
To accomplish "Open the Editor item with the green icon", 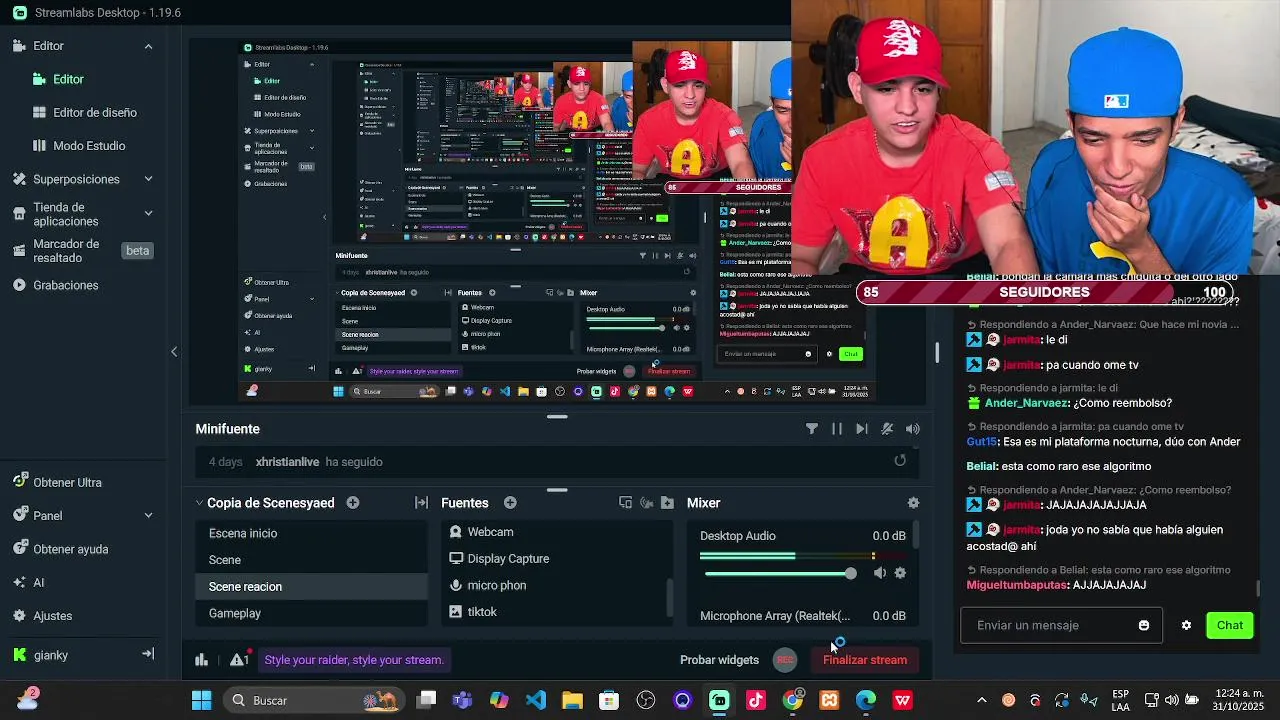I will [58, 79].
